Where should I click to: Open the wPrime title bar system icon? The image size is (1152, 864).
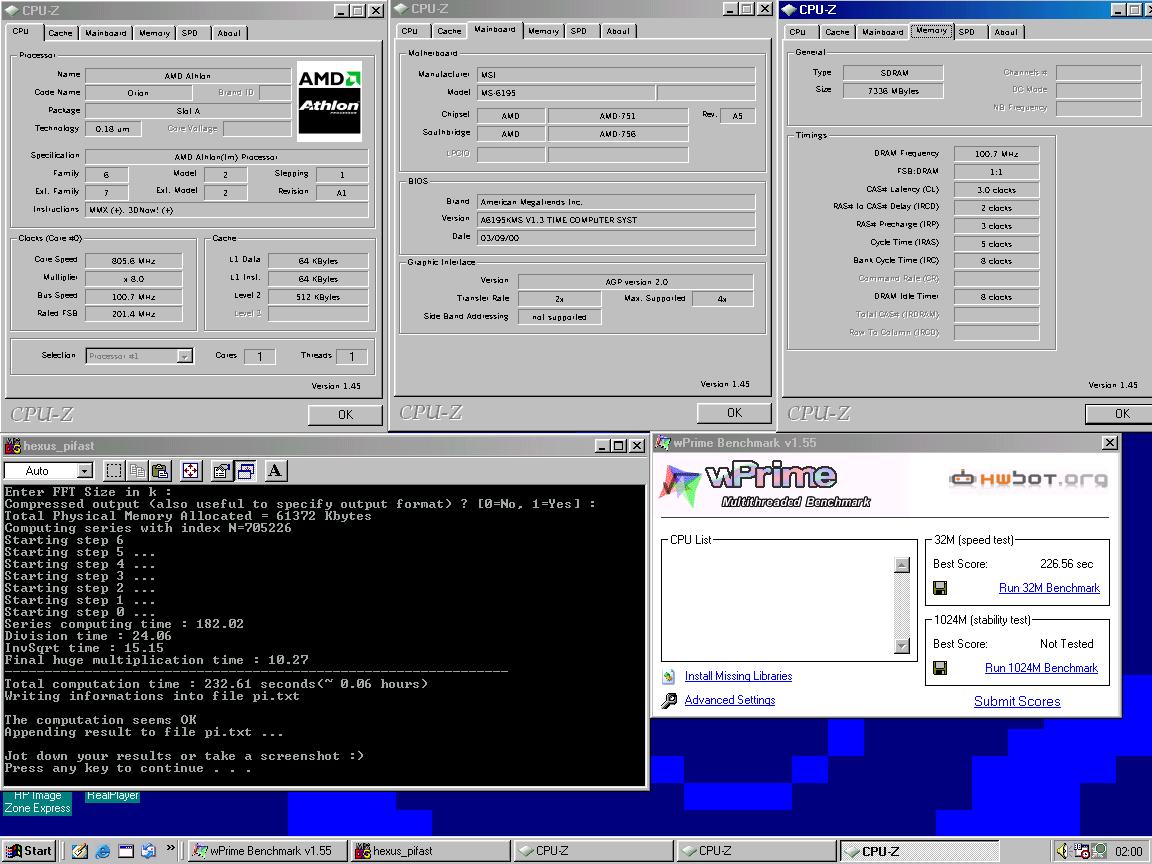663,442
